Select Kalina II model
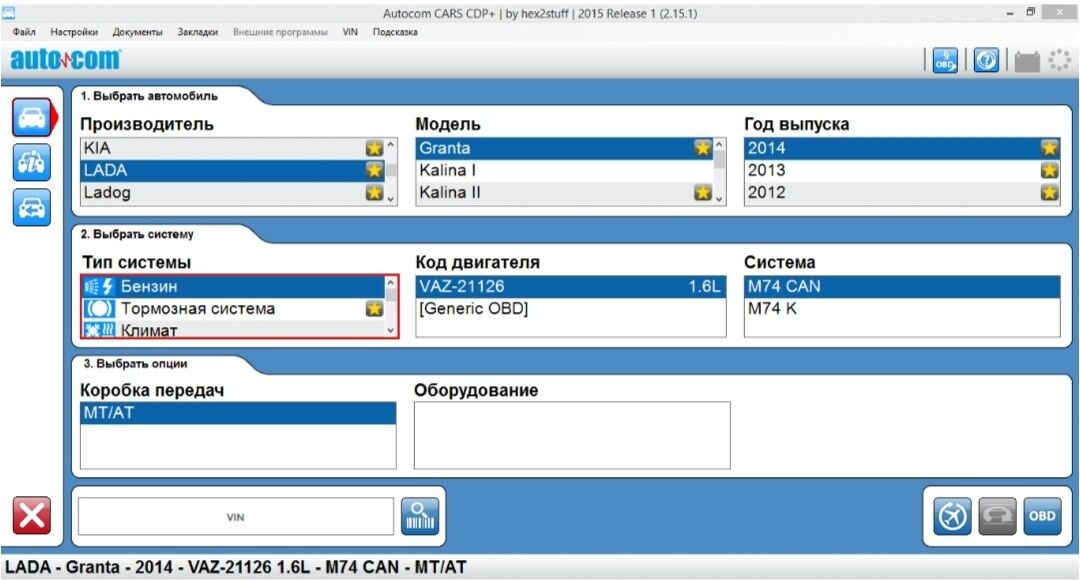 (564, 192)
